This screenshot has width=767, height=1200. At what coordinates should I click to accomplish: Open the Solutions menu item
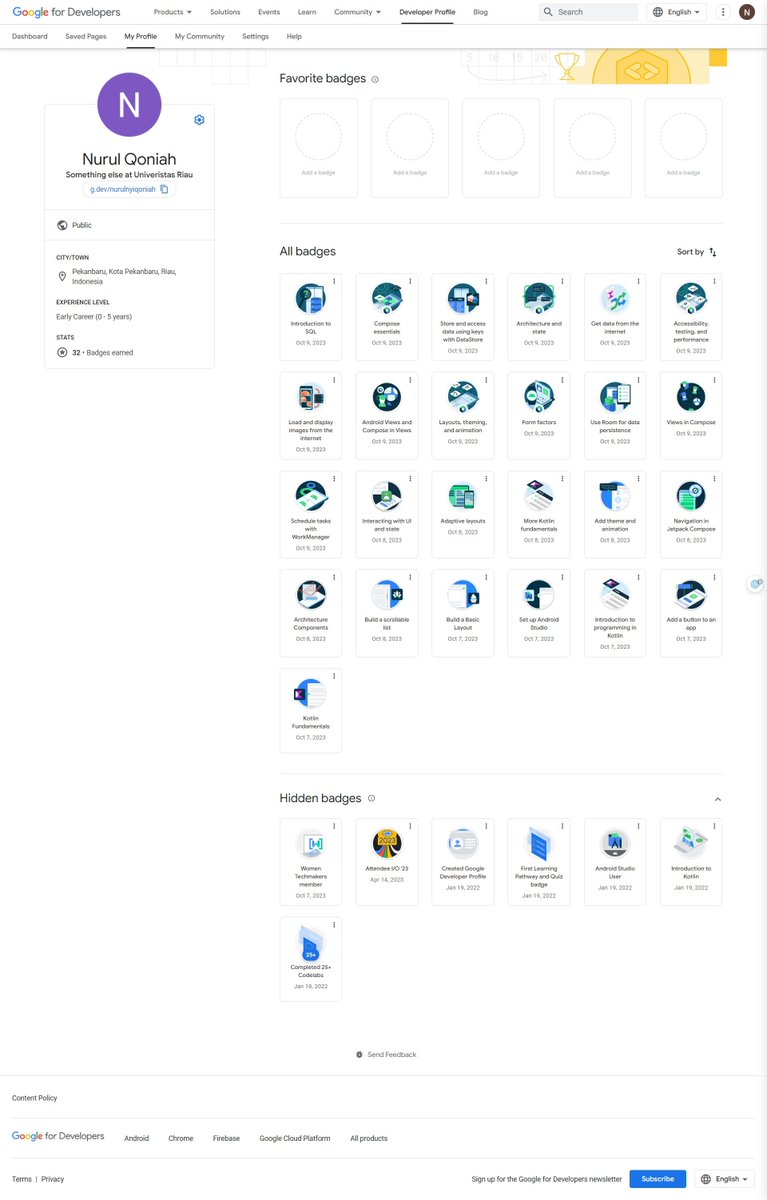[225, 12]
